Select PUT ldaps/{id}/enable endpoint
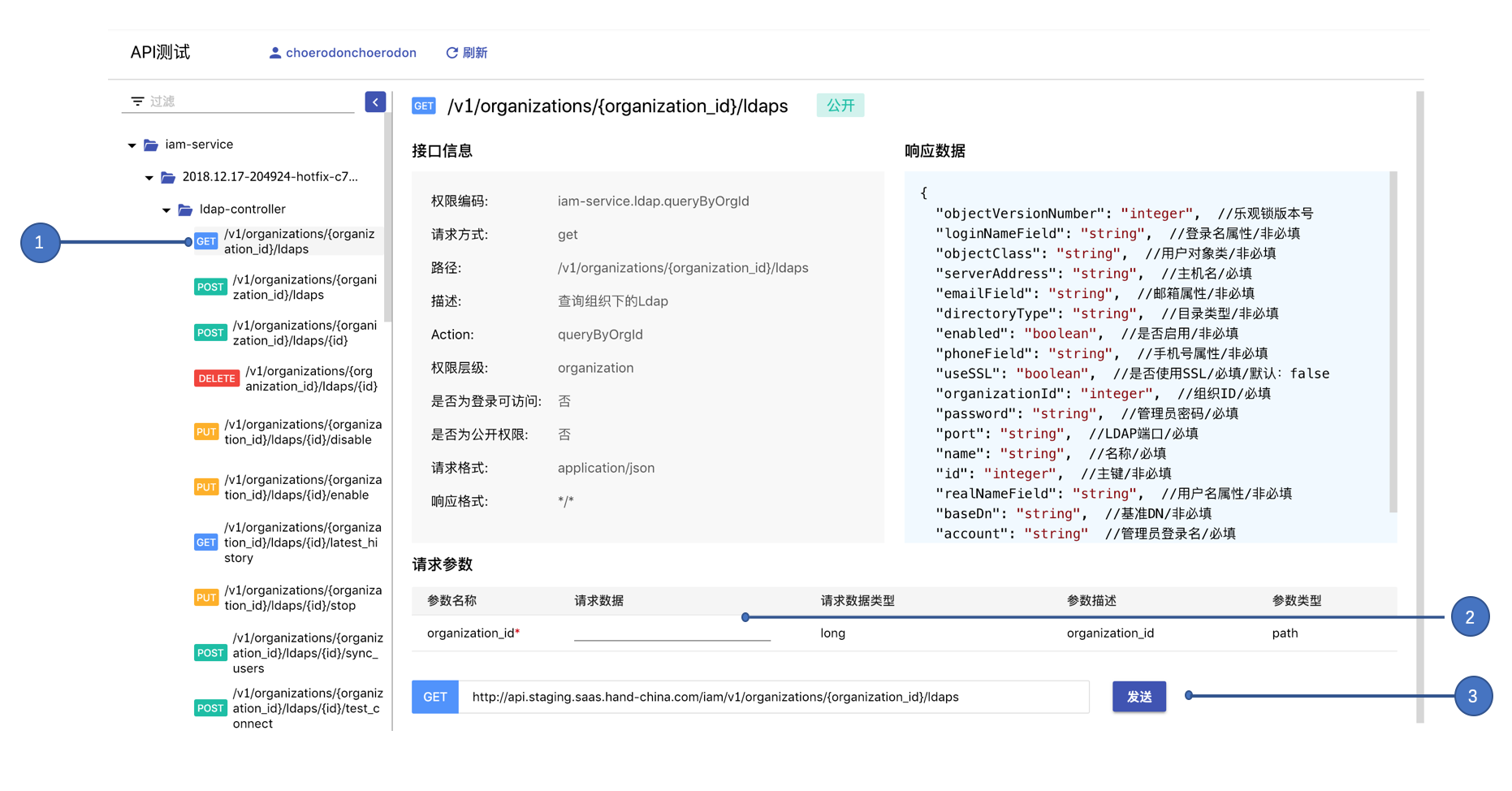 (287, 487)
